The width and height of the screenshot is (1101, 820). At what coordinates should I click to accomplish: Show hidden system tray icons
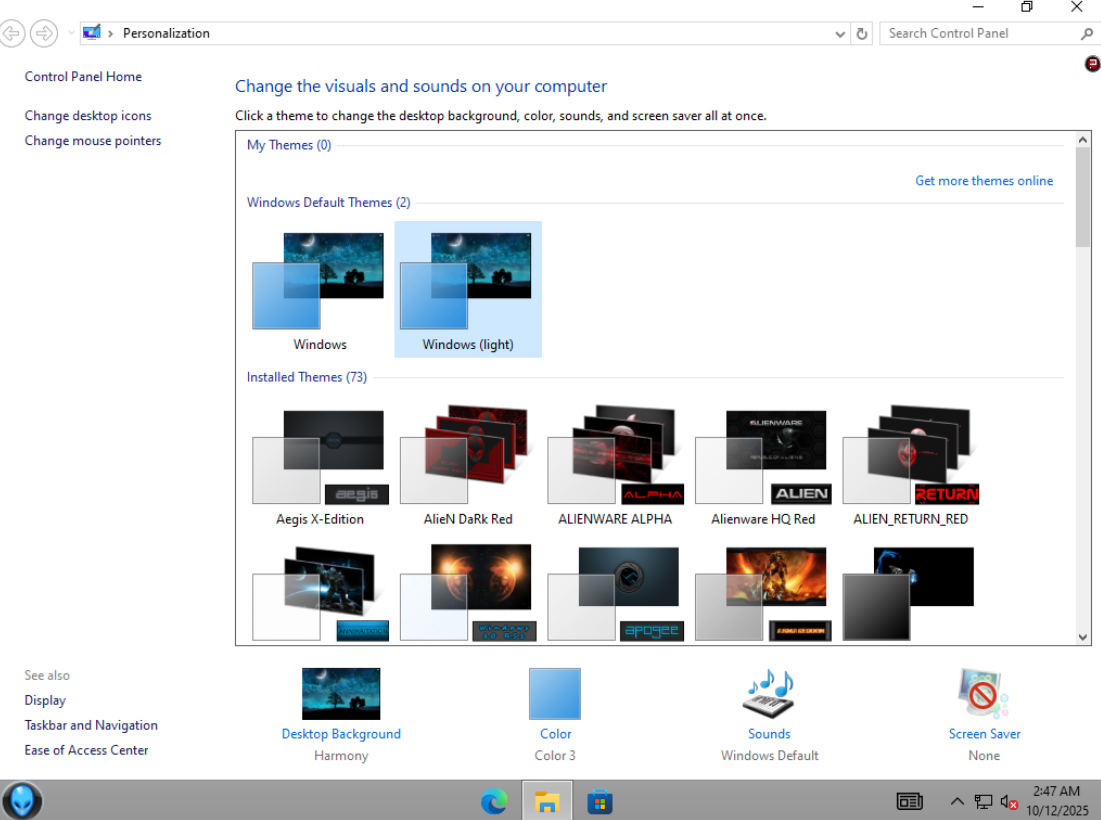pos(957,801)
